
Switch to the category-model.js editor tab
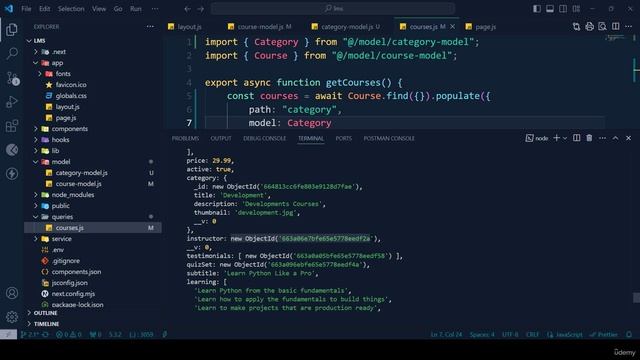tap(346, 27)
